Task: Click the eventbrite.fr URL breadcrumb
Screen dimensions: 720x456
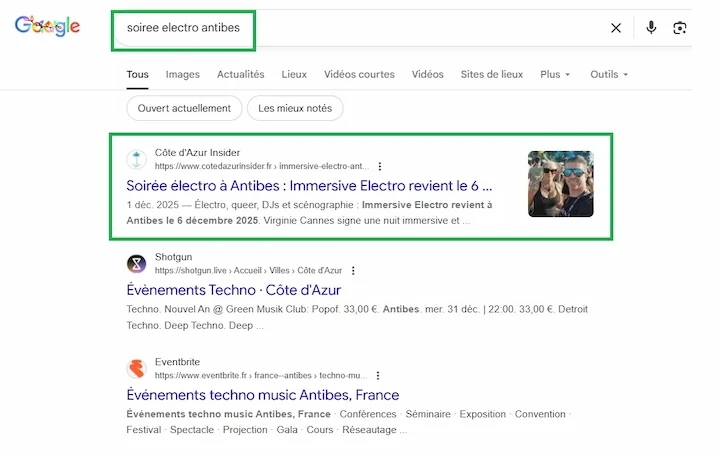Action: pos(261,375)
